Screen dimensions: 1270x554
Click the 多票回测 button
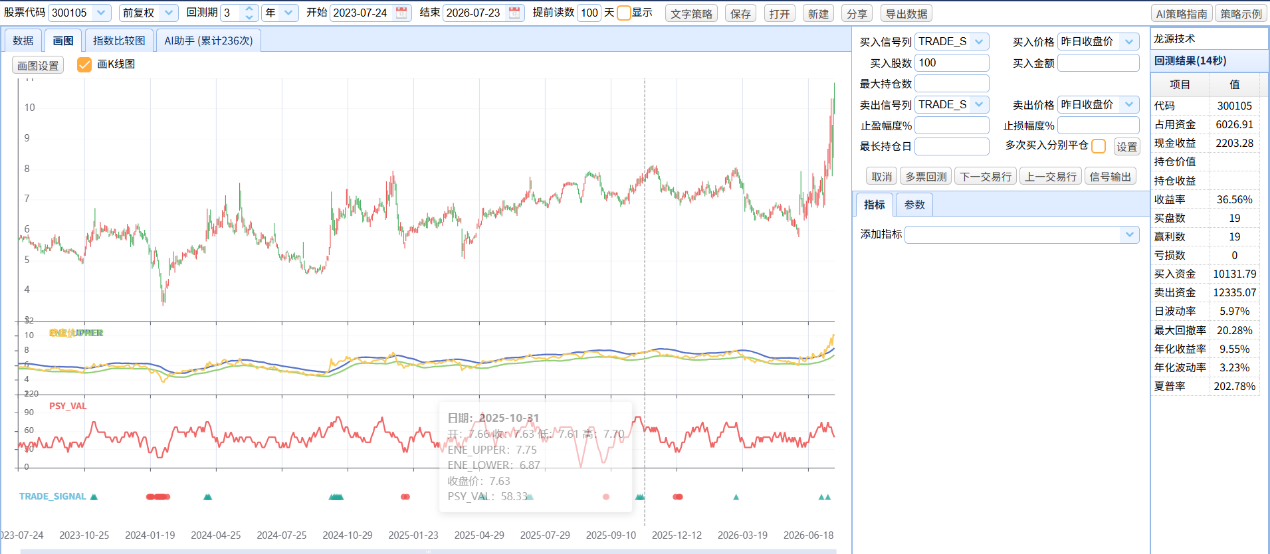[925, 176]
